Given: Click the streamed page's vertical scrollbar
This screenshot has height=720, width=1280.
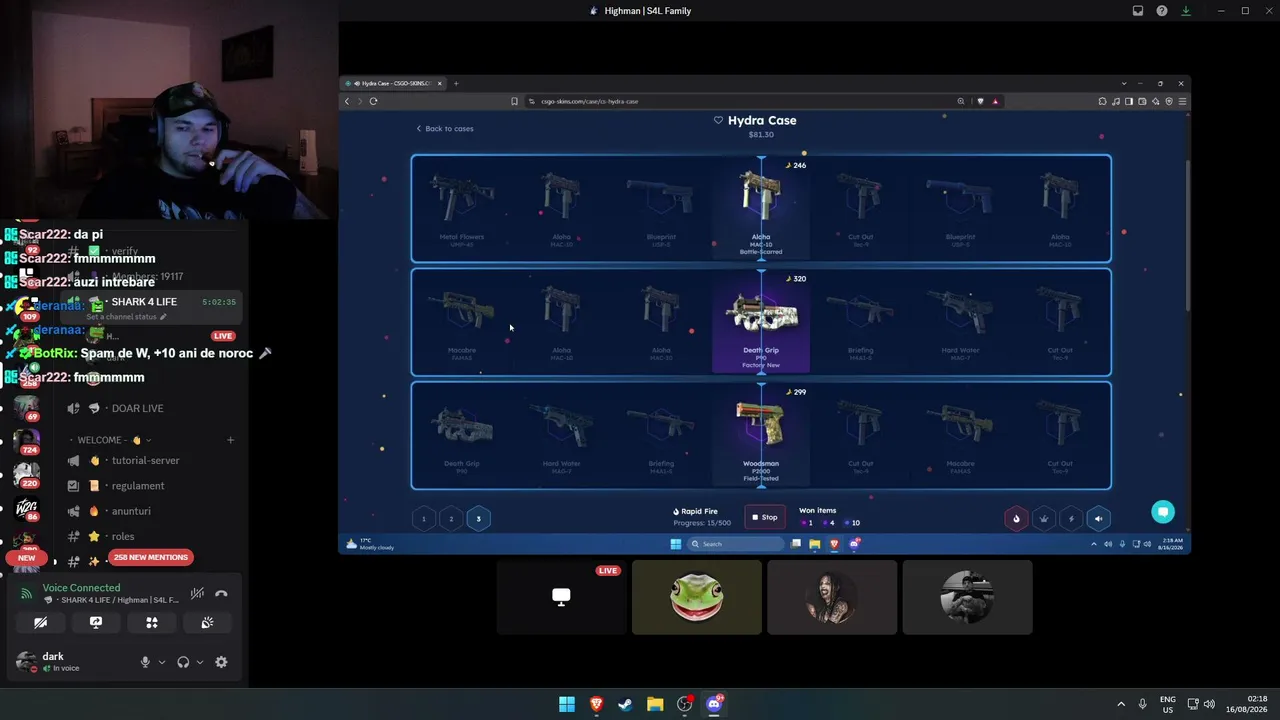Looking at the screenshot, I should pos(1187,235).
